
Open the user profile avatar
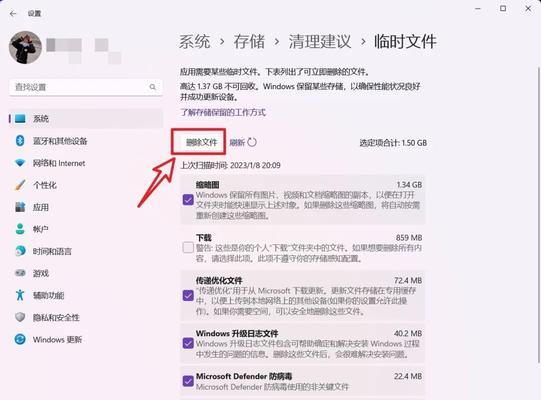[x=25, y=48]
